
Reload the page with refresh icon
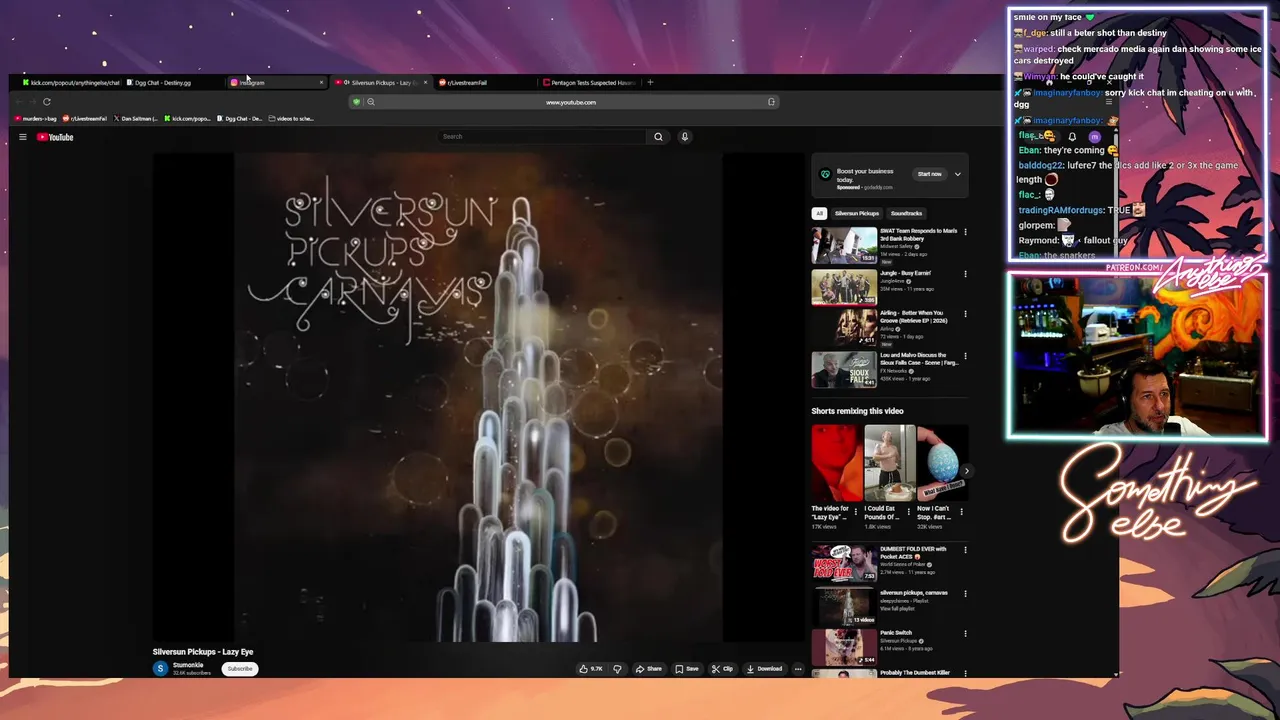pos(46,101)
